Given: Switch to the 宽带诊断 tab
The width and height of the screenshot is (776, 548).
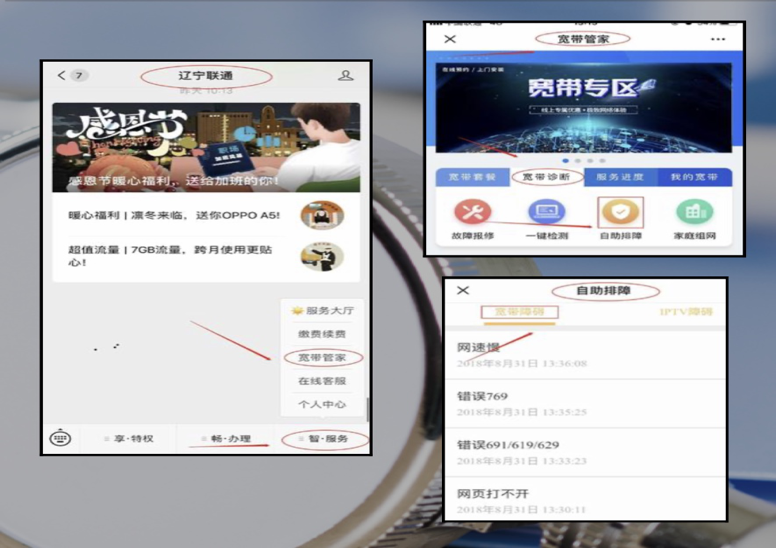Looking at the screenshot, I should point(547,177).
